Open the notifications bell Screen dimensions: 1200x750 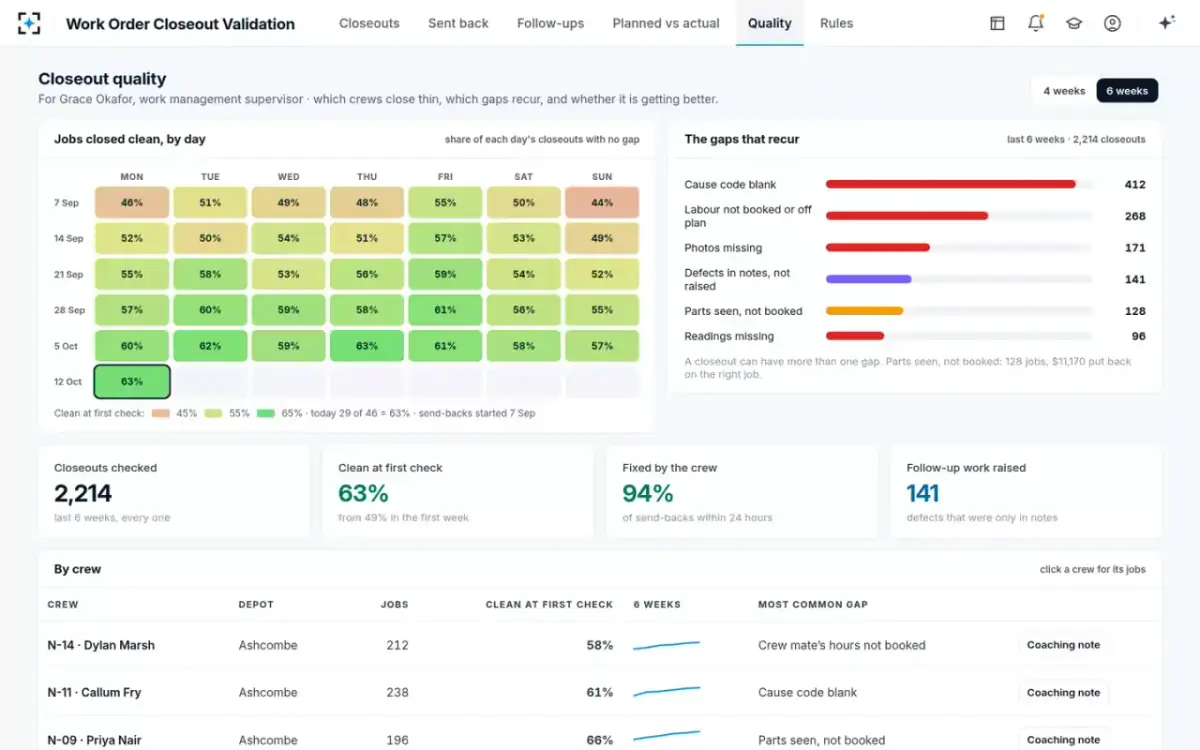1036,23
